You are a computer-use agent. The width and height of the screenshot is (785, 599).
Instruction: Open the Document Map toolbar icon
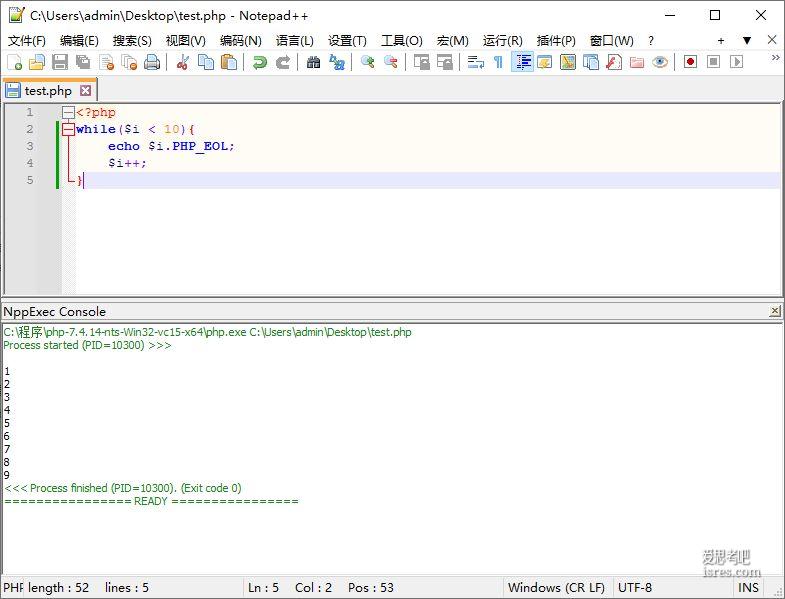click(x=568, y=62)
